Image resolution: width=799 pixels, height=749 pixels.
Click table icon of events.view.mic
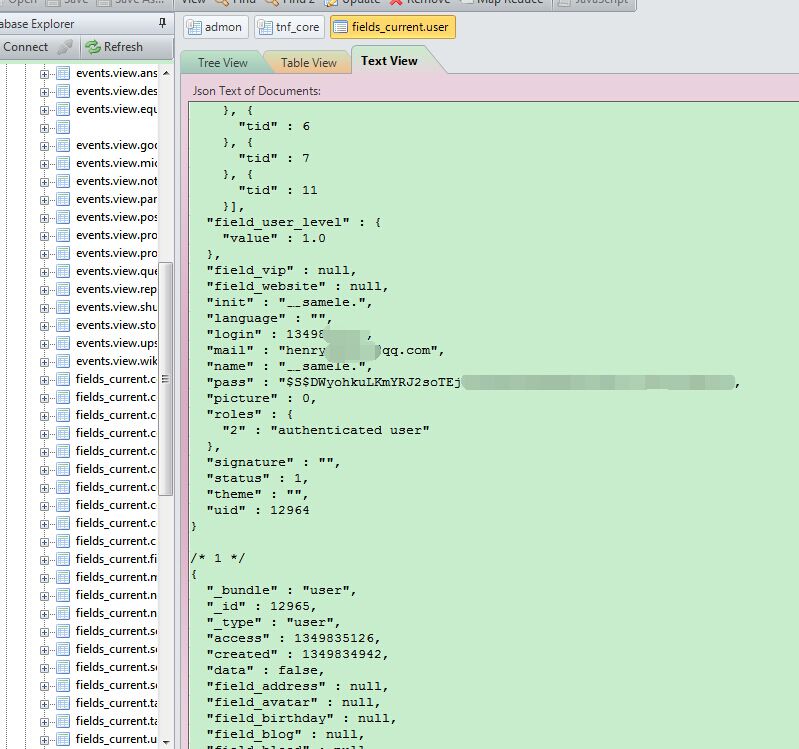(x=63, y=163)
